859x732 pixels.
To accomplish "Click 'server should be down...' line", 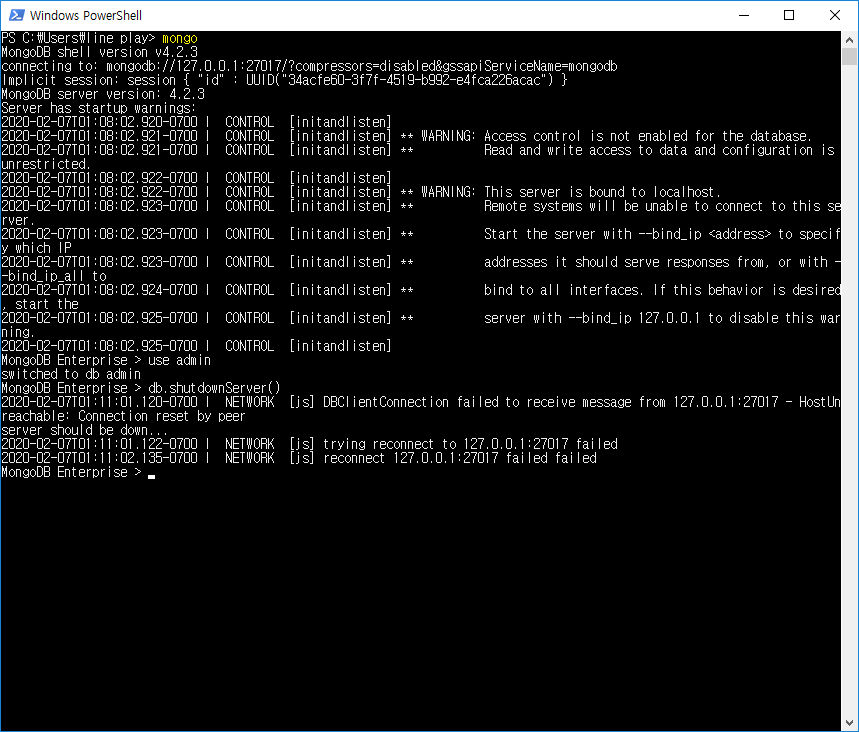I will [84, 430].
